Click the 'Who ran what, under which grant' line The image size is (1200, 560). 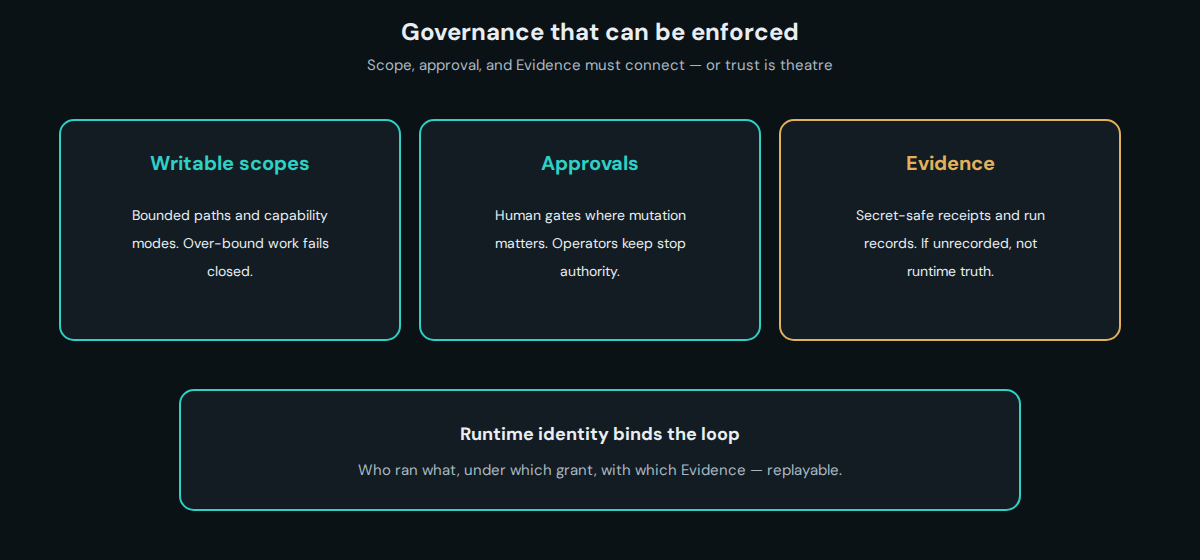pos(600,470)
